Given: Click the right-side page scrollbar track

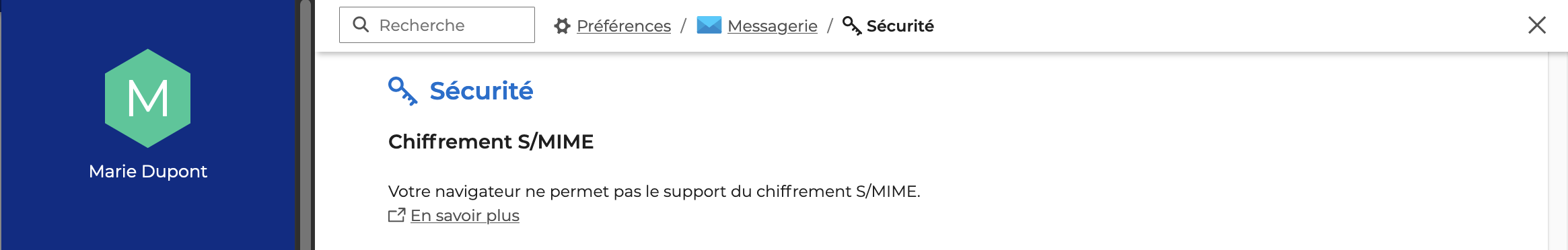Looking at the screenshot, I should tap(1558, 151).
